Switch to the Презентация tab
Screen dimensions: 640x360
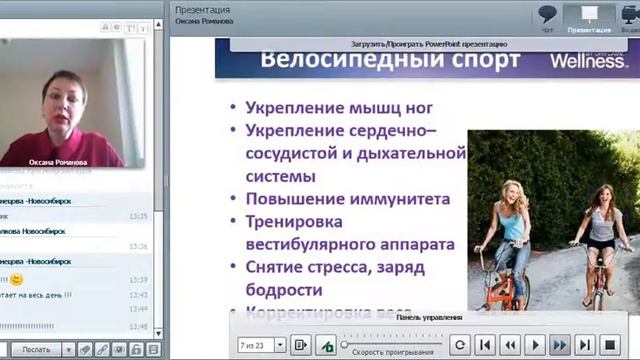tap(589, 18)
